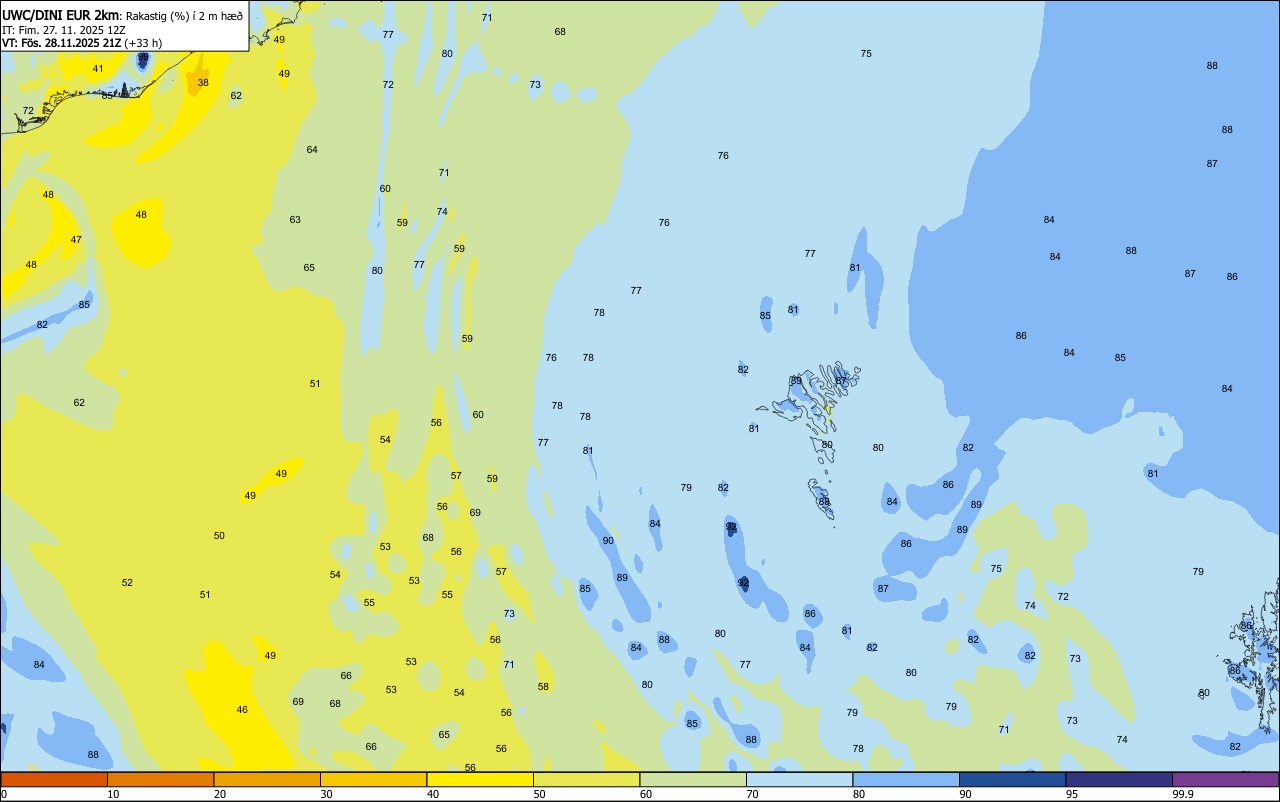The height and width of the screenshot is (802, 1280).
Task: Click the '(+33 h)' forecast offset text
Action: [144, 43]
